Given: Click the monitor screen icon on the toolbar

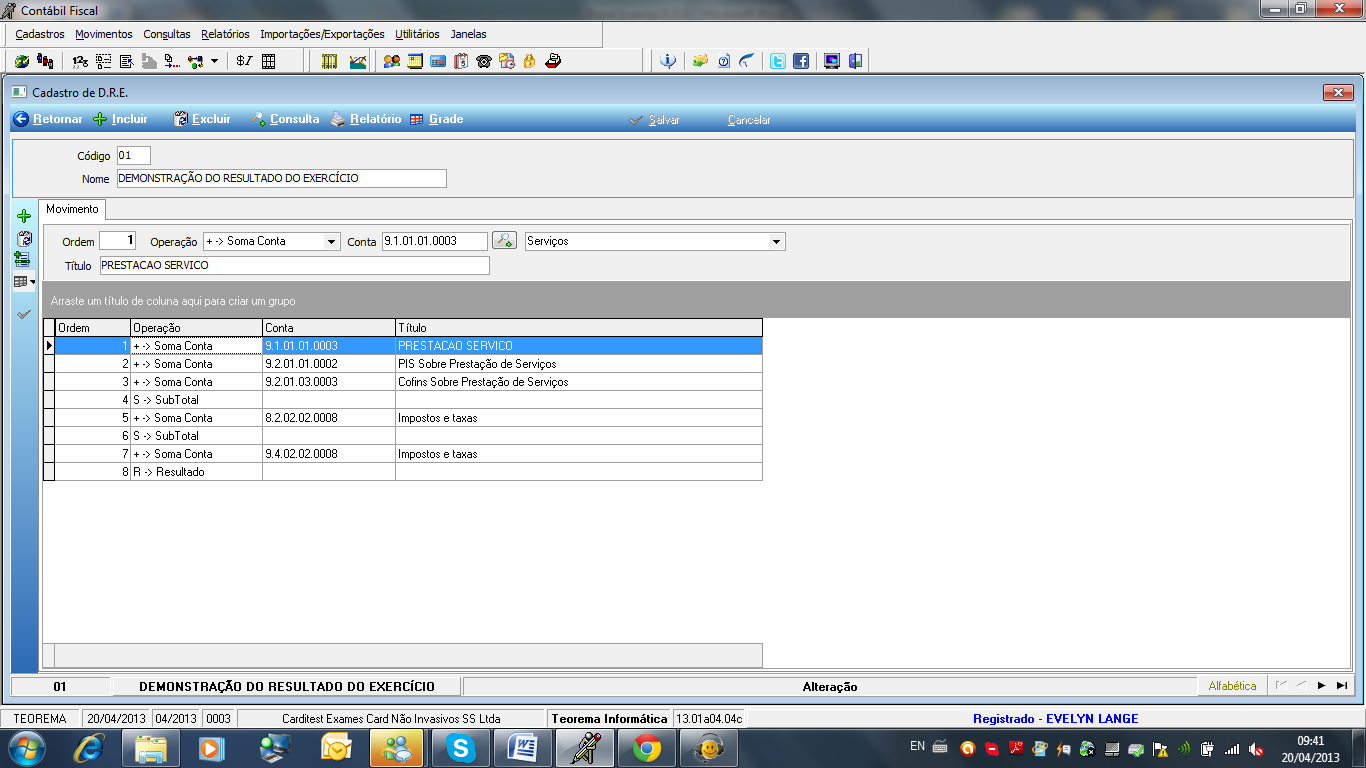Looking at the screenshot, I should coord(832,61).
